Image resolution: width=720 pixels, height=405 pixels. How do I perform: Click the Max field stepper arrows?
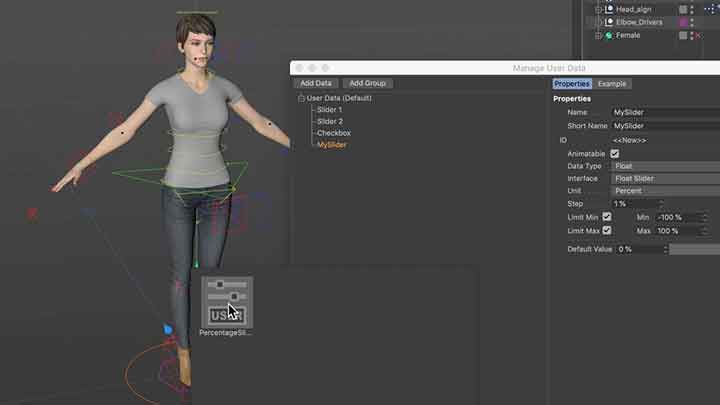tap(704, 231)
